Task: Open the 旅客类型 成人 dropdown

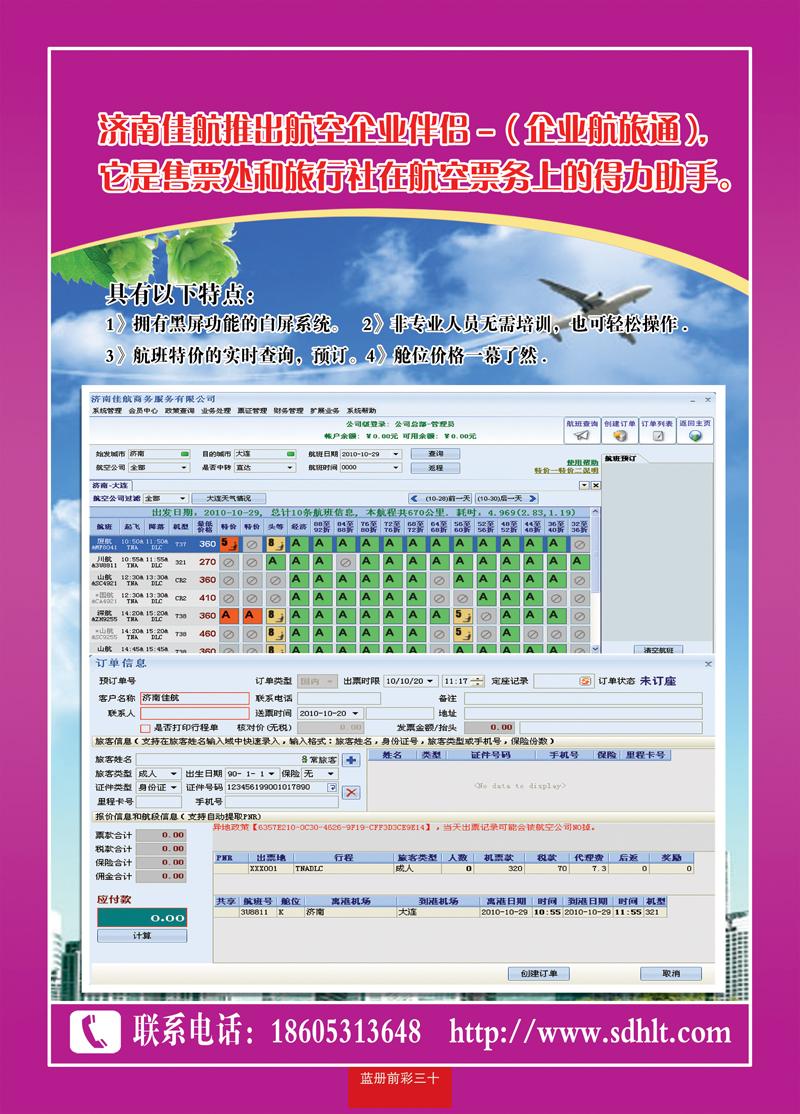Action: 173,774
